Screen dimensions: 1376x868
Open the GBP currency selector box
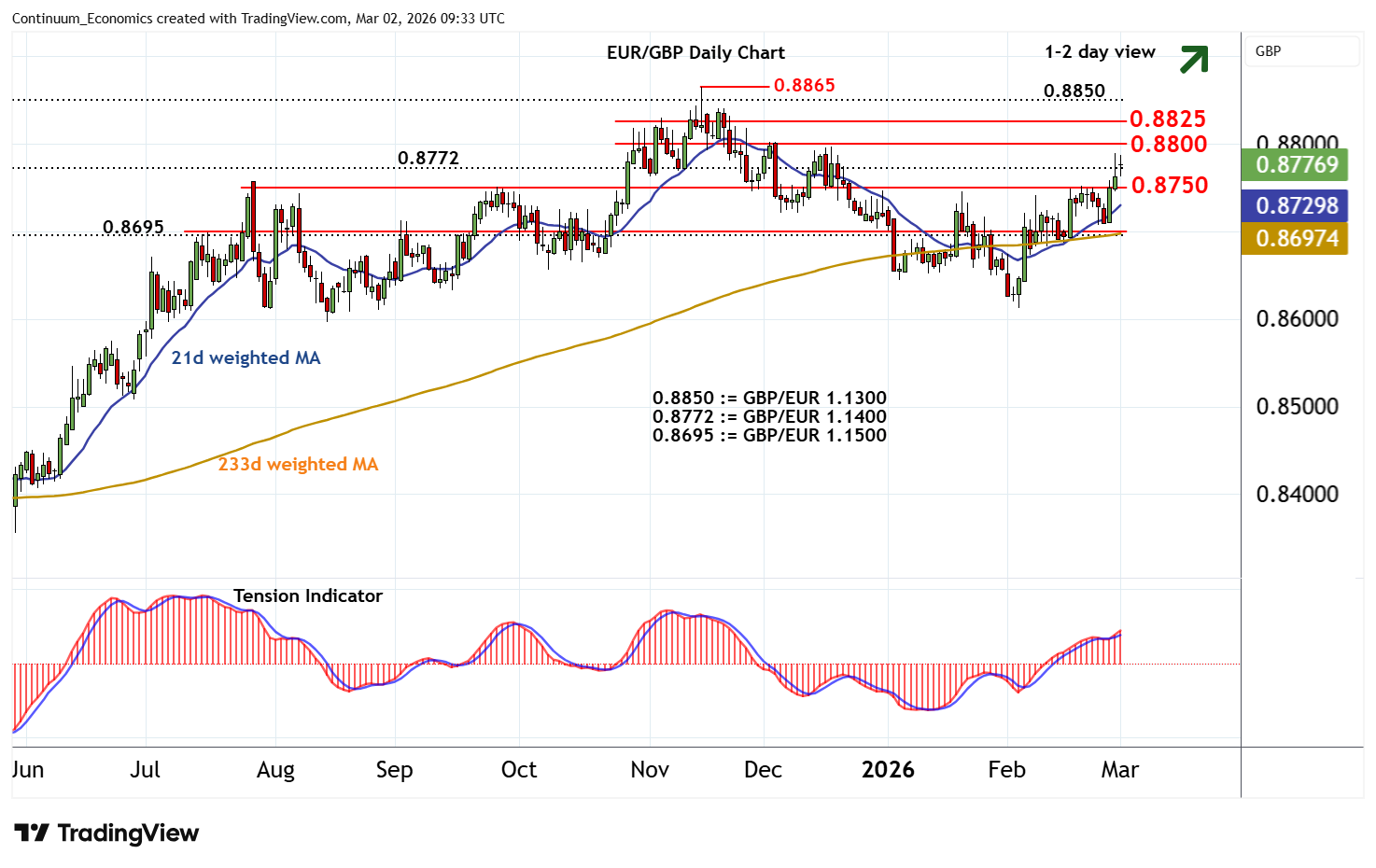(1302, 51)
